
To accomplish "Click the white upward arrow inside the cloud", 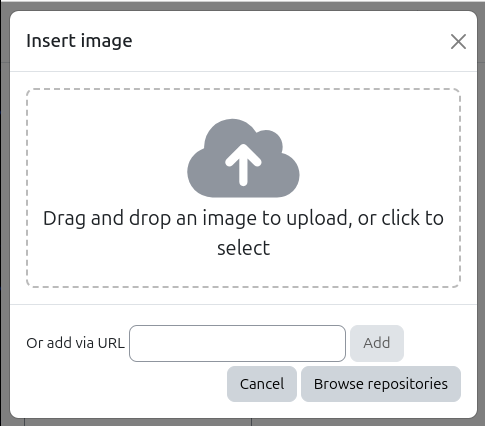I will click(243, 165).
